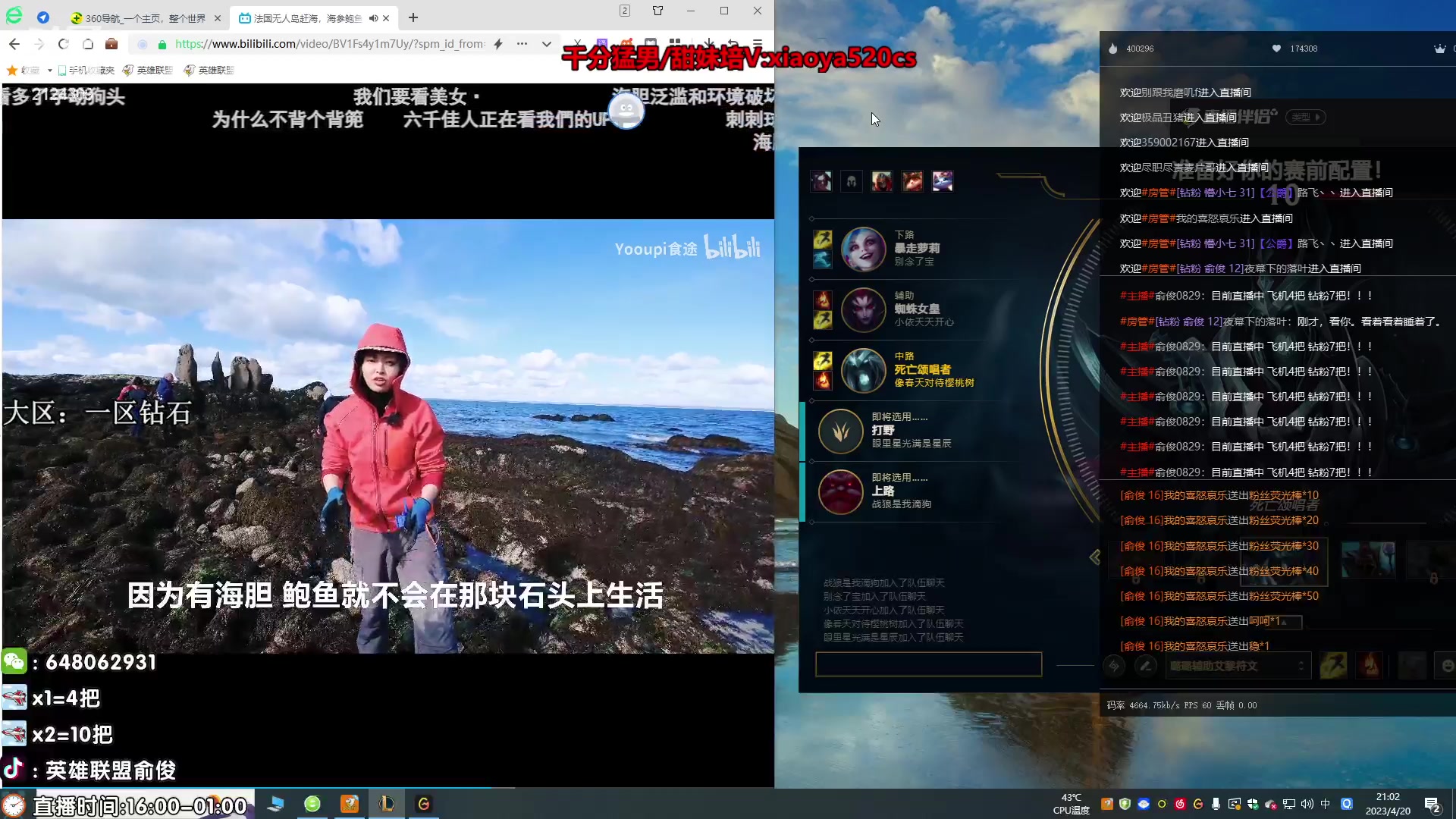Click the second summoner spell slot (Ignite)

click(1370, 666)
